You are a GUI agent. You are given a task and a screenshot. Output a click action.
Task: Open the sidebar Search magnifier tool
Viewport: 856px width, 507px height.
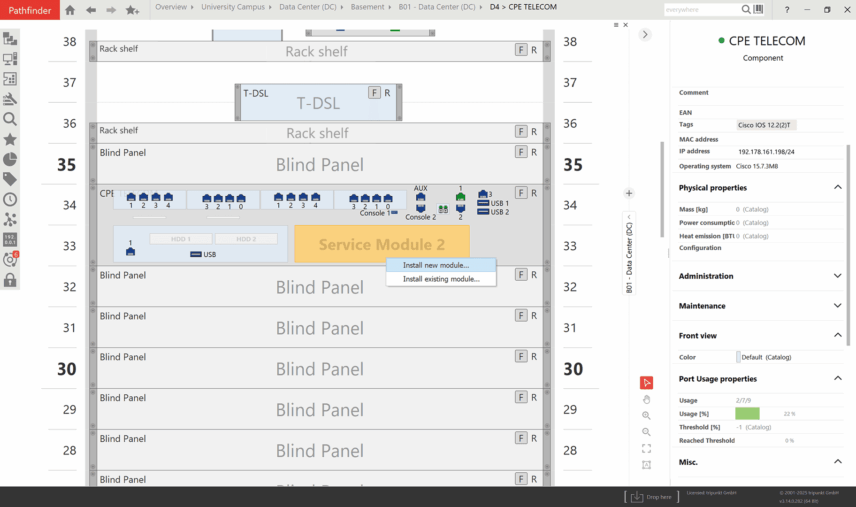(10, 119)
